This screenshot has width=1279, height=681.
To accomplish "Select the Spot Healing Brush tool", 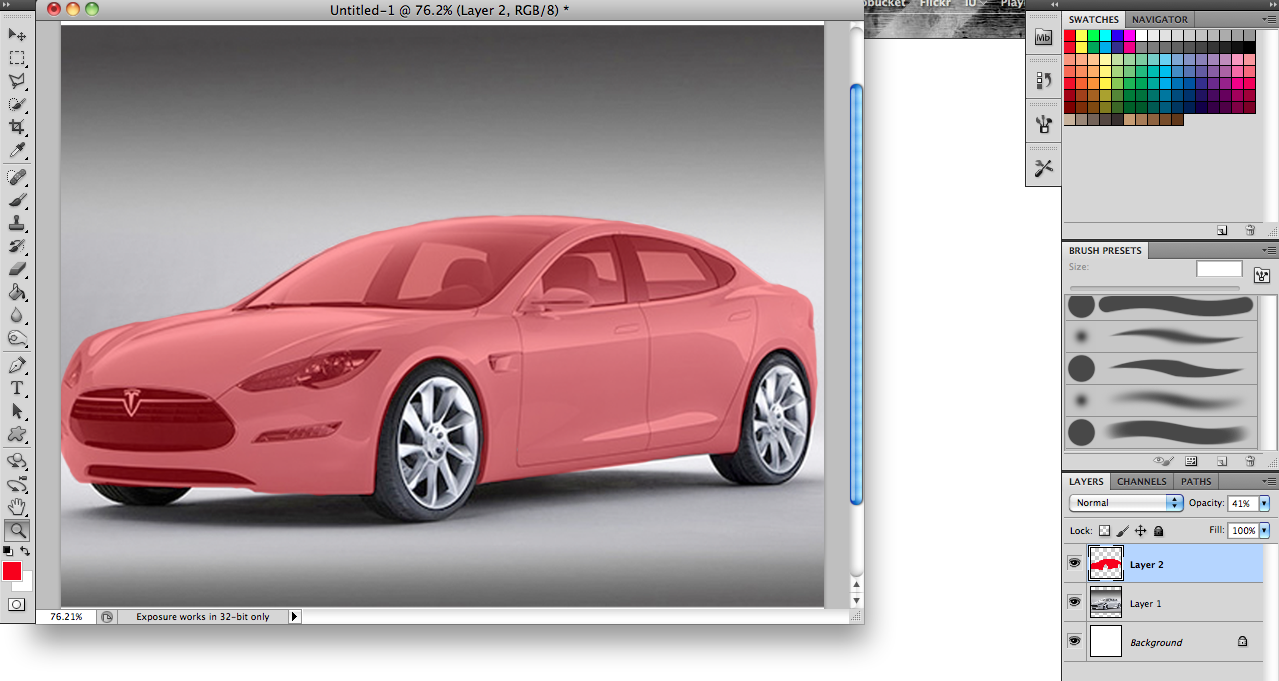I will coord(17,177).
